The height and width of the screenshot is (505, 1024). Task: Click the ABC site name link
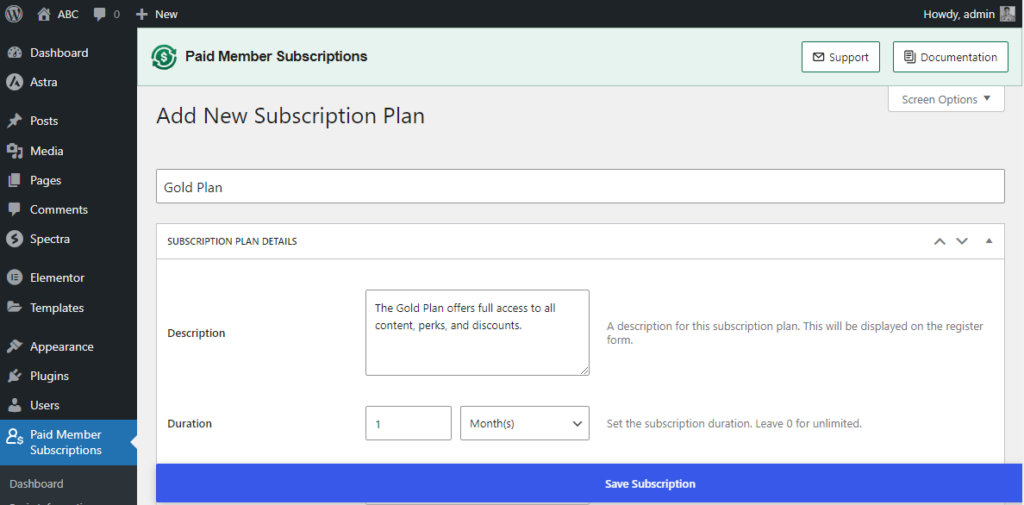point(68,14)
